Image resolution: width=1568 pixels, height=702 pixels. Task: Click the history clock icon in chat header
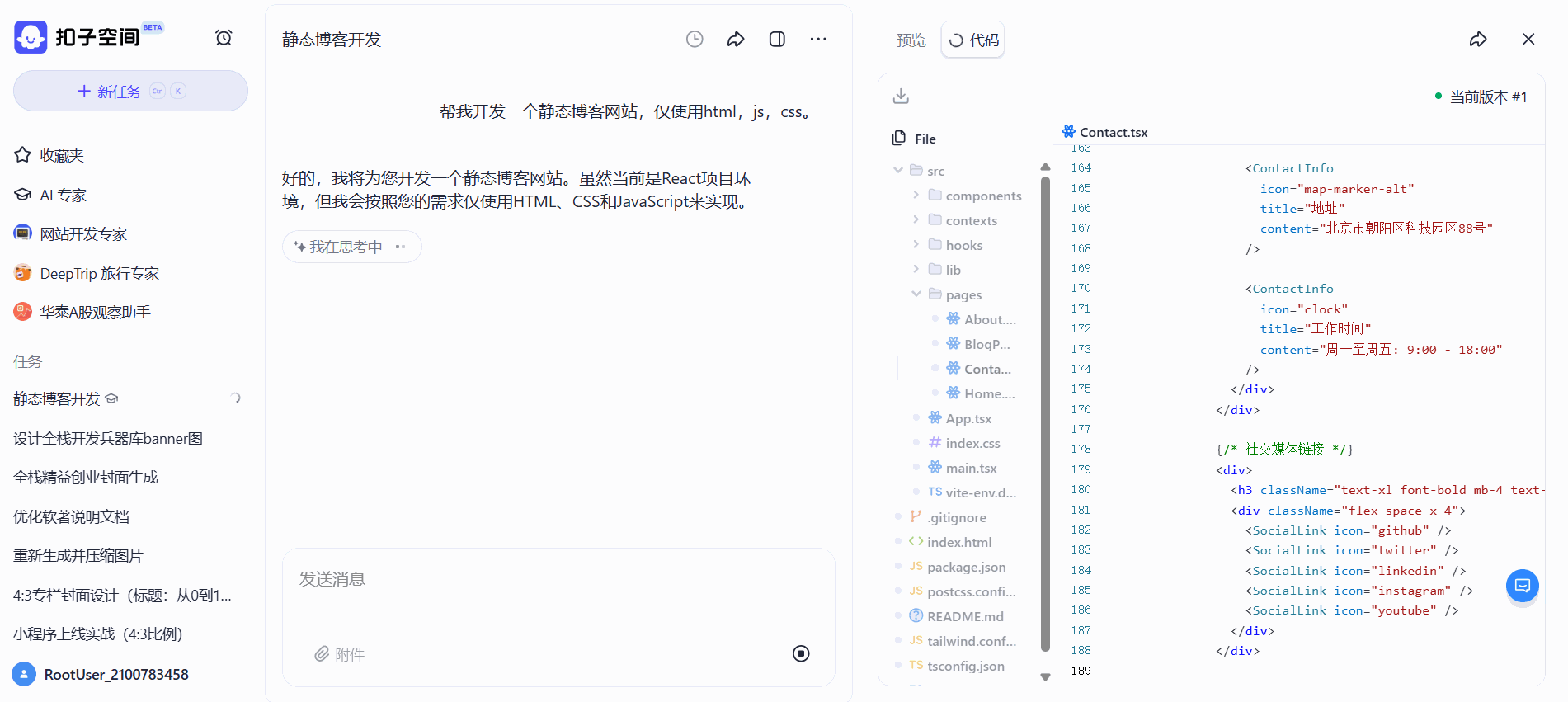(x=695, y=39)
